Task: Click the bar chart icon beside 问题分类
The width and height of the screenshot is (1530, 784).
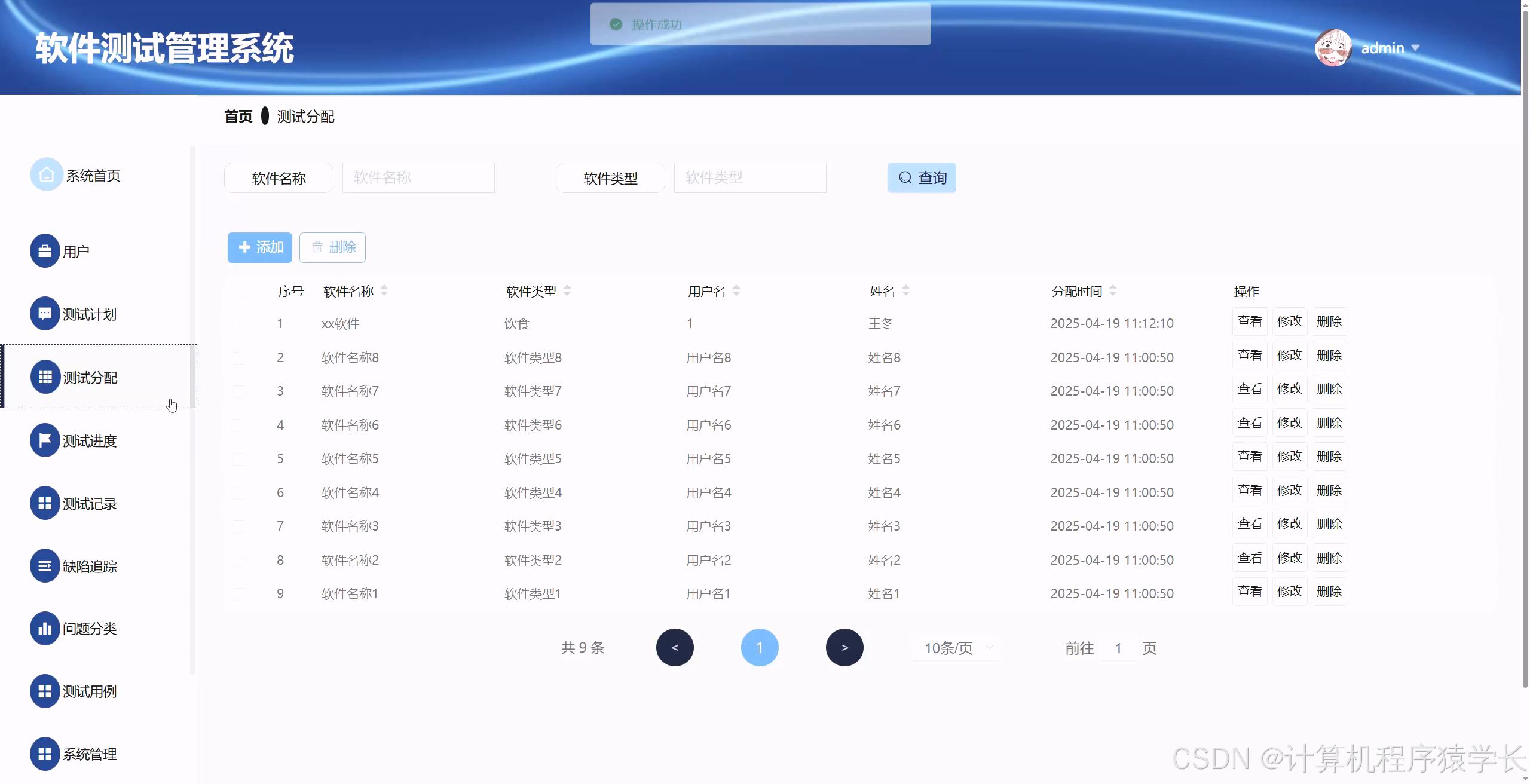Action: pos(45,629)
